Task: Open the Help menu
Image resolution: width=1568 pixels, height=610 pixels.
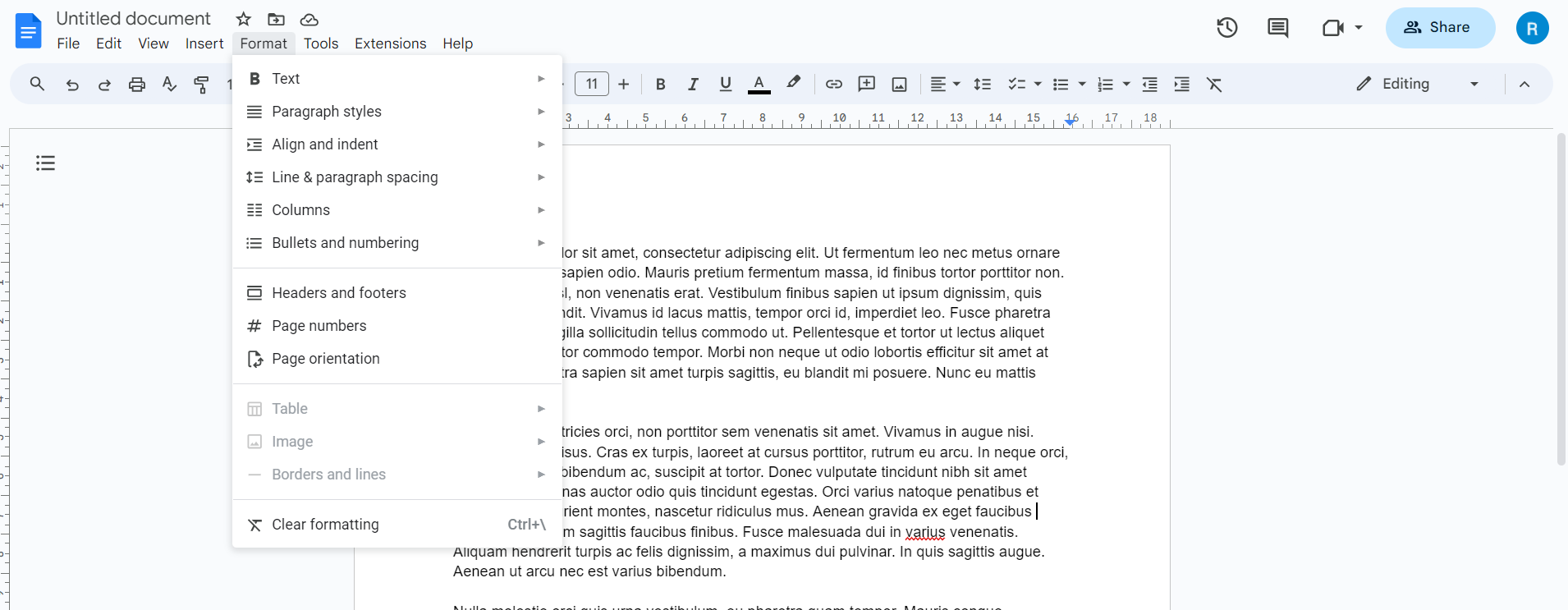Action: 457,44
